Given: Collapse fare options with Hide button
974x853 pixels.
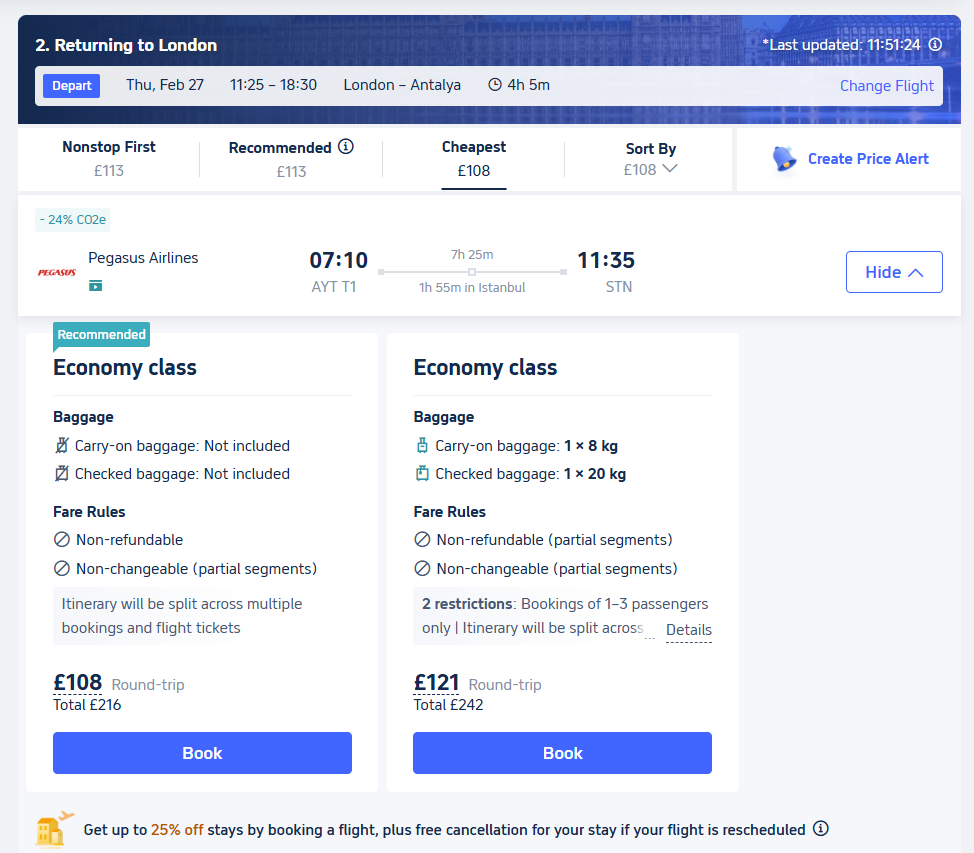Looking at the screenshot, I should tap(893, 272).
